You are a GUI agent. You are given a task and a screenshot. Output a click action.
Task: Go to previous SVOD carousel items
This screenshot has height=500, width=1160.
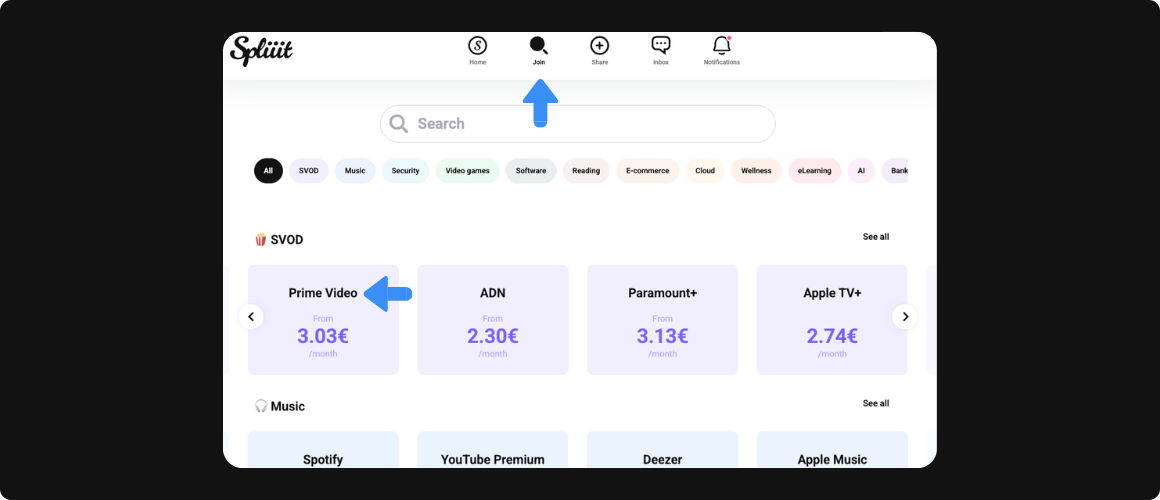coord(251,317)
